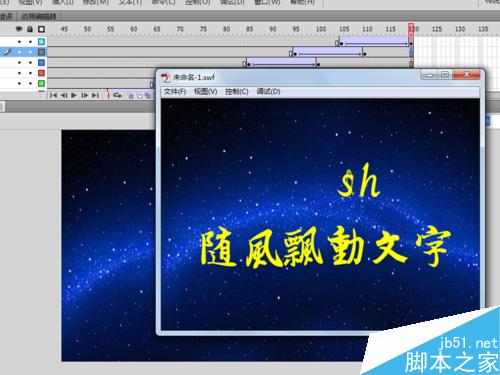Click the cyan layer outline color square
This screenshot has height=375, width=500.
[x=41, y=41]
